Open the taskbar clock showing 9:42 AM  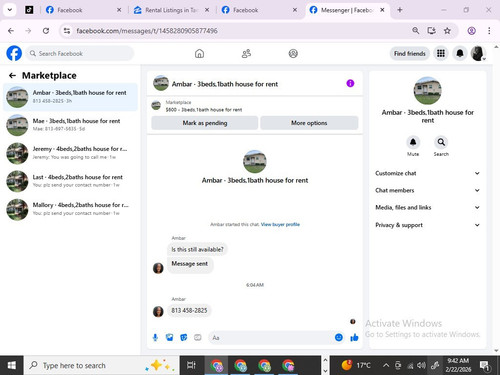click(x=458, y=365)
